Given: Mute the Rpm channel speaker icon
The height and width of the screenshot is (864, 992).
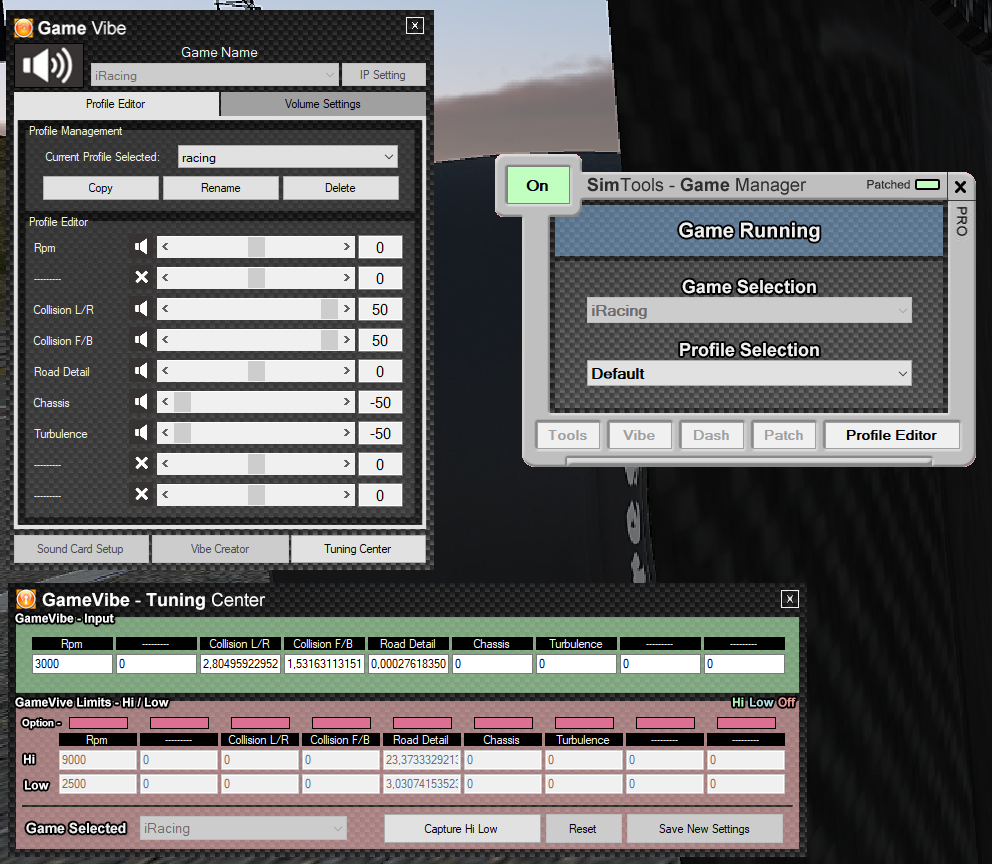Looking at the screenshot, I should coord(142,247).
